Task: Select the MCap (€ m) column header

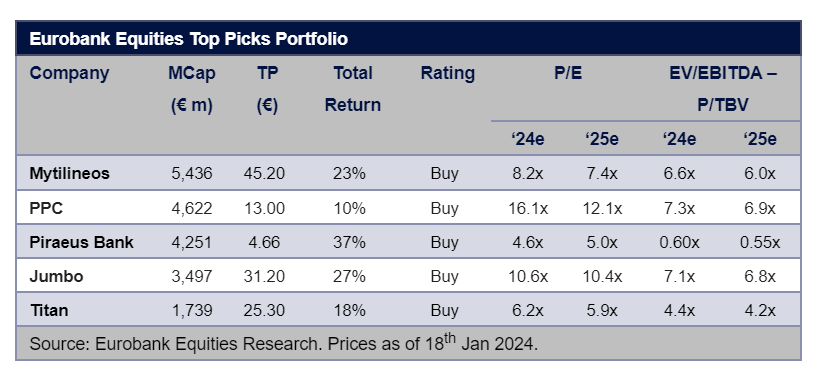Action: click(x=192, y=89)
